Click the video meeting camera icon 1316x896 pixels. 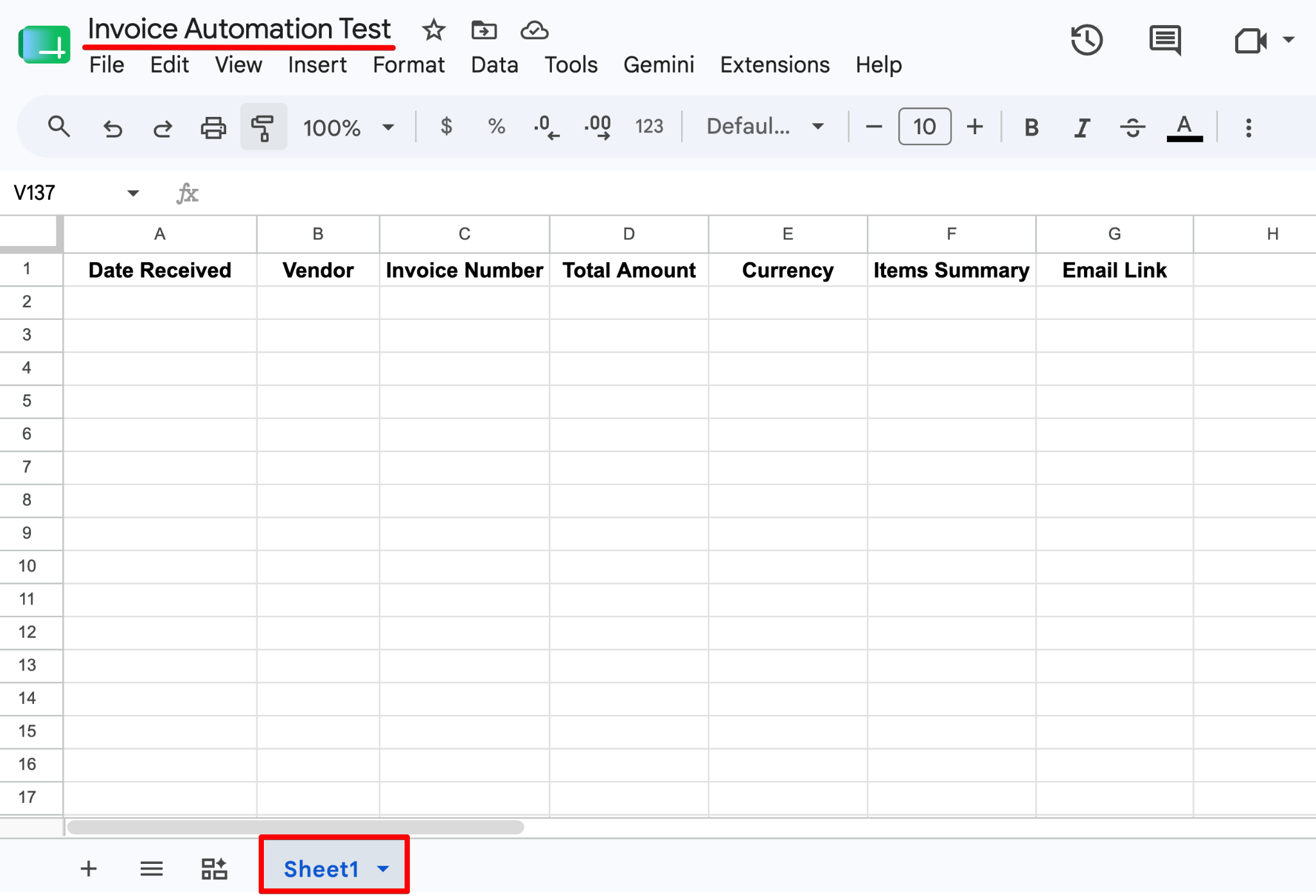[x=1250, y=40]
